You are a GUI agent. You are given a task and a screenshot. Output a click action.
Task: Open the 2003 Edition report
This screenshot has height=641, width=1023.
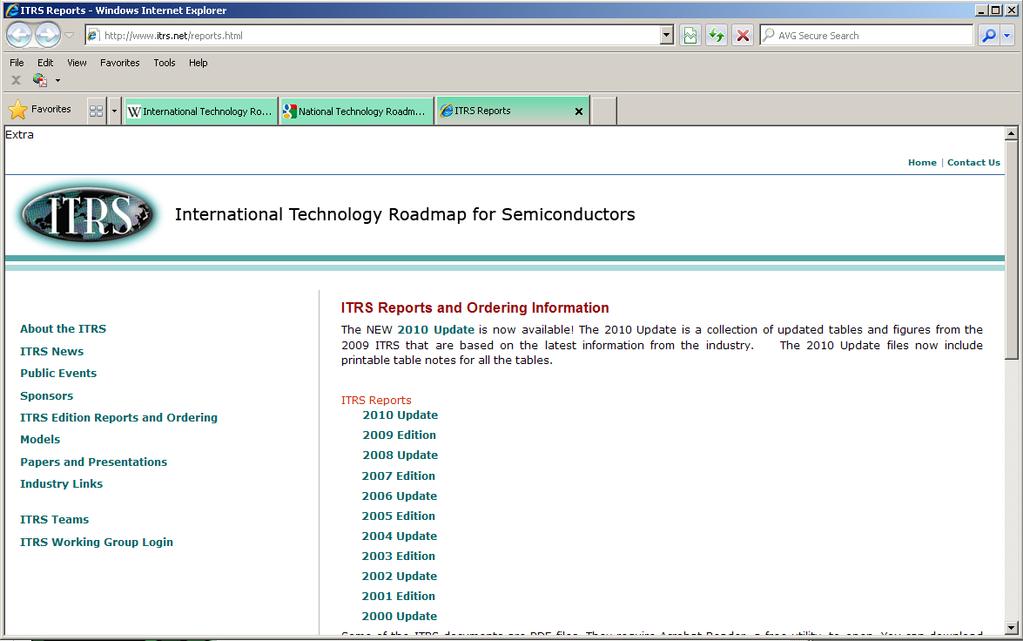pos(399,556)
